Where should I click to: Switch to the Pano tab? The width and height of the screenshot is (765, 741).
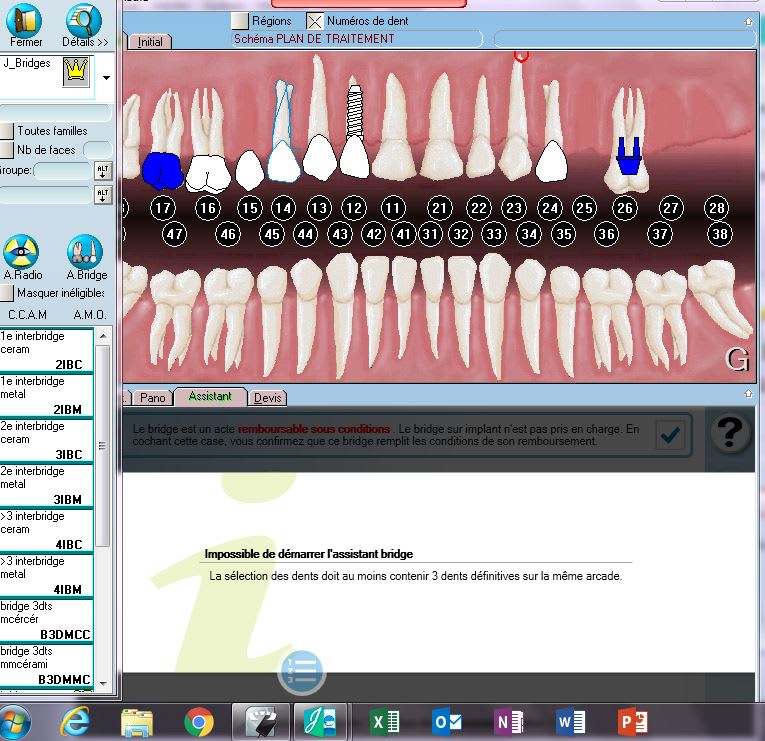pos(152,397)
